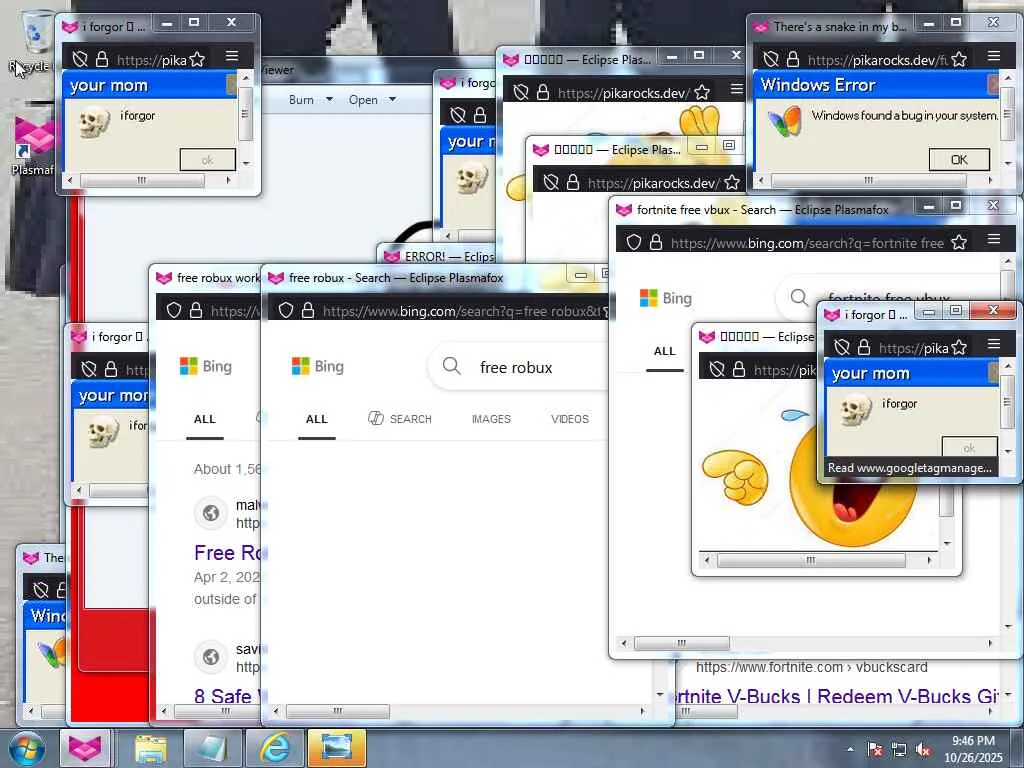Click scroll down arrow in top-left your mom dialog

[246, 163]
